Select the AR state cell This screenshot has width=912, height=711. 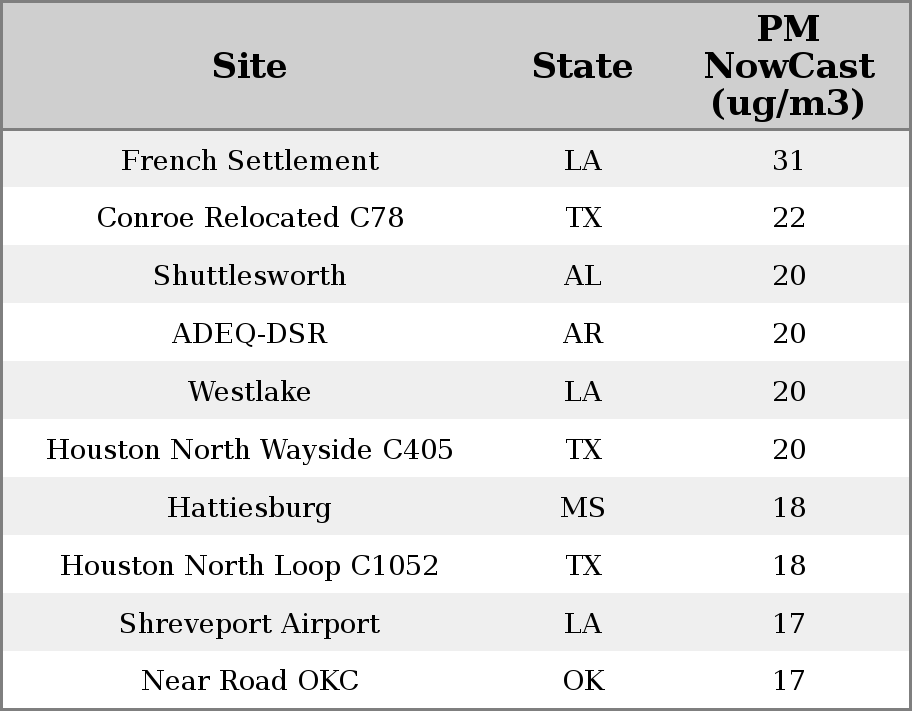[582, 334]
